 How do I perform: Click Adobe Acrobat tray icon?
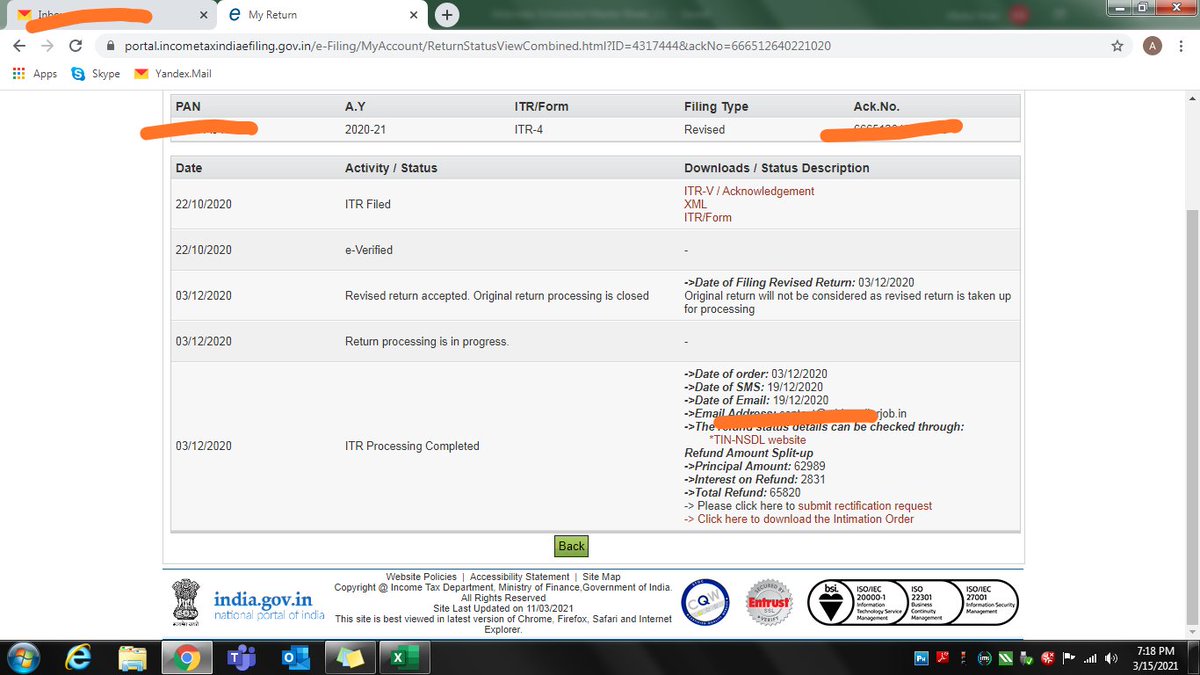pyautogui.click(x=944, y=658)
